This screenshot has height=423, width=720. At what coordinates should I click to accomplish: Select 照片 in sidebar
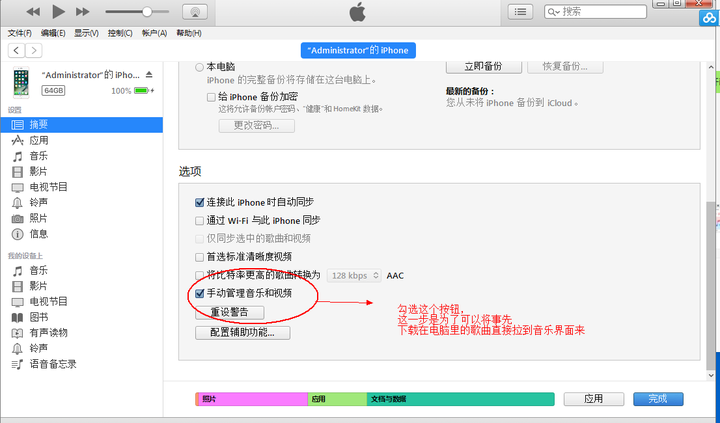click(82, 218)
